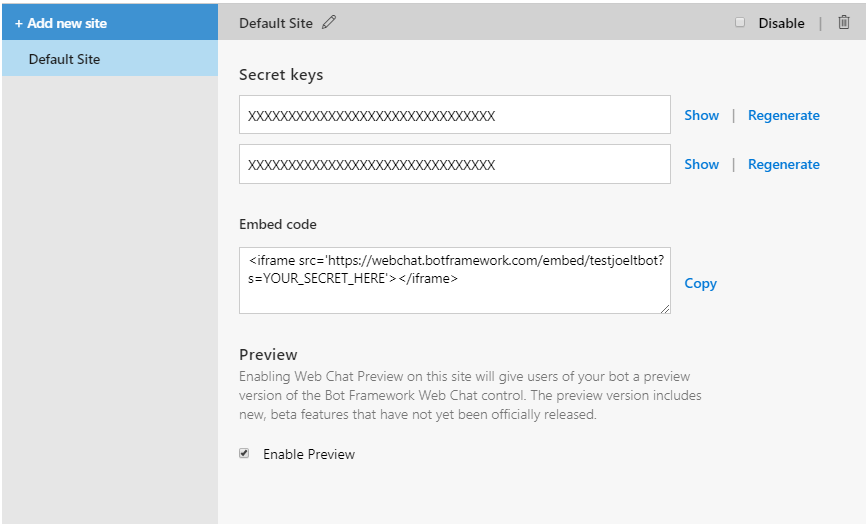867x524 pixels.
Task: Delete the site with the trash icon
Action: click(x=844, y=22)
